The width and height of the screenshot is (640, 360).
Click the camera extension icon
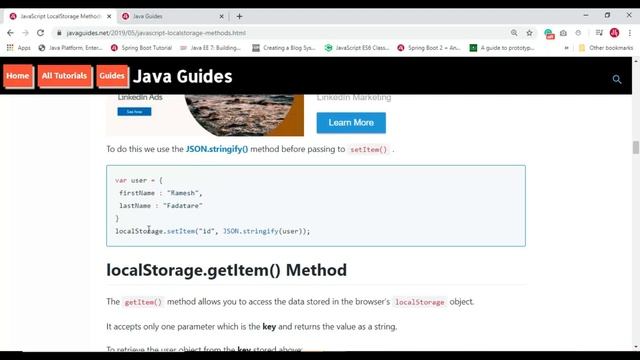point(563,33)
